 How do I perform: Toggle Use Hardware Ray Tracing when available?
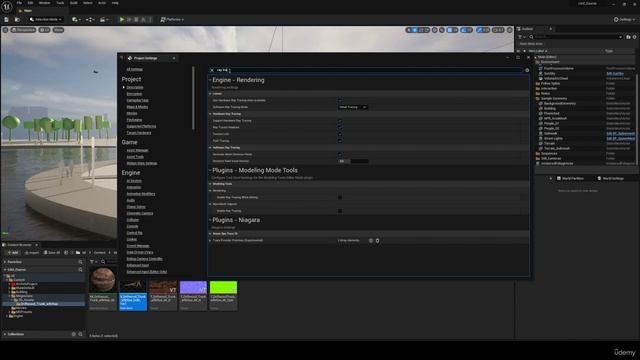340,100
